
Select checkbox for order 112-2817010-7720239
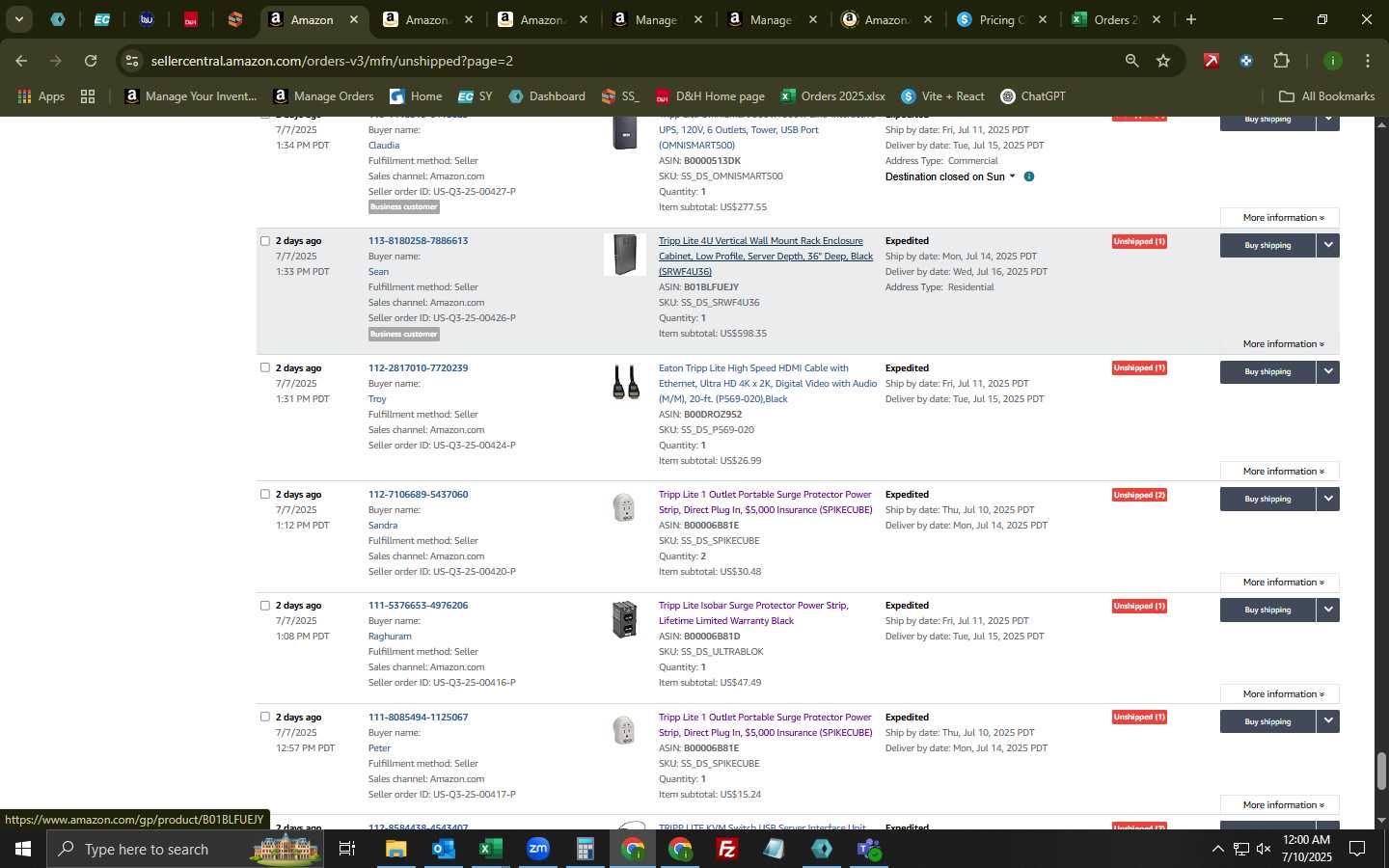(265, 367)
